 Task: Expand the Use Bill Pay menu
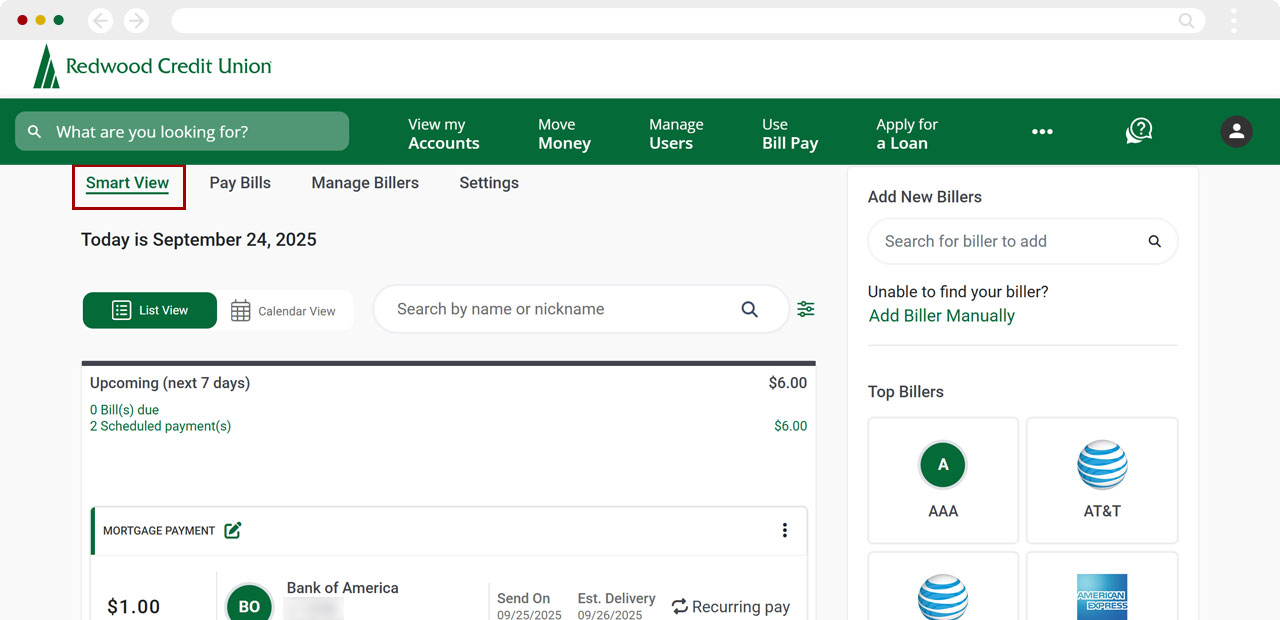790,133
